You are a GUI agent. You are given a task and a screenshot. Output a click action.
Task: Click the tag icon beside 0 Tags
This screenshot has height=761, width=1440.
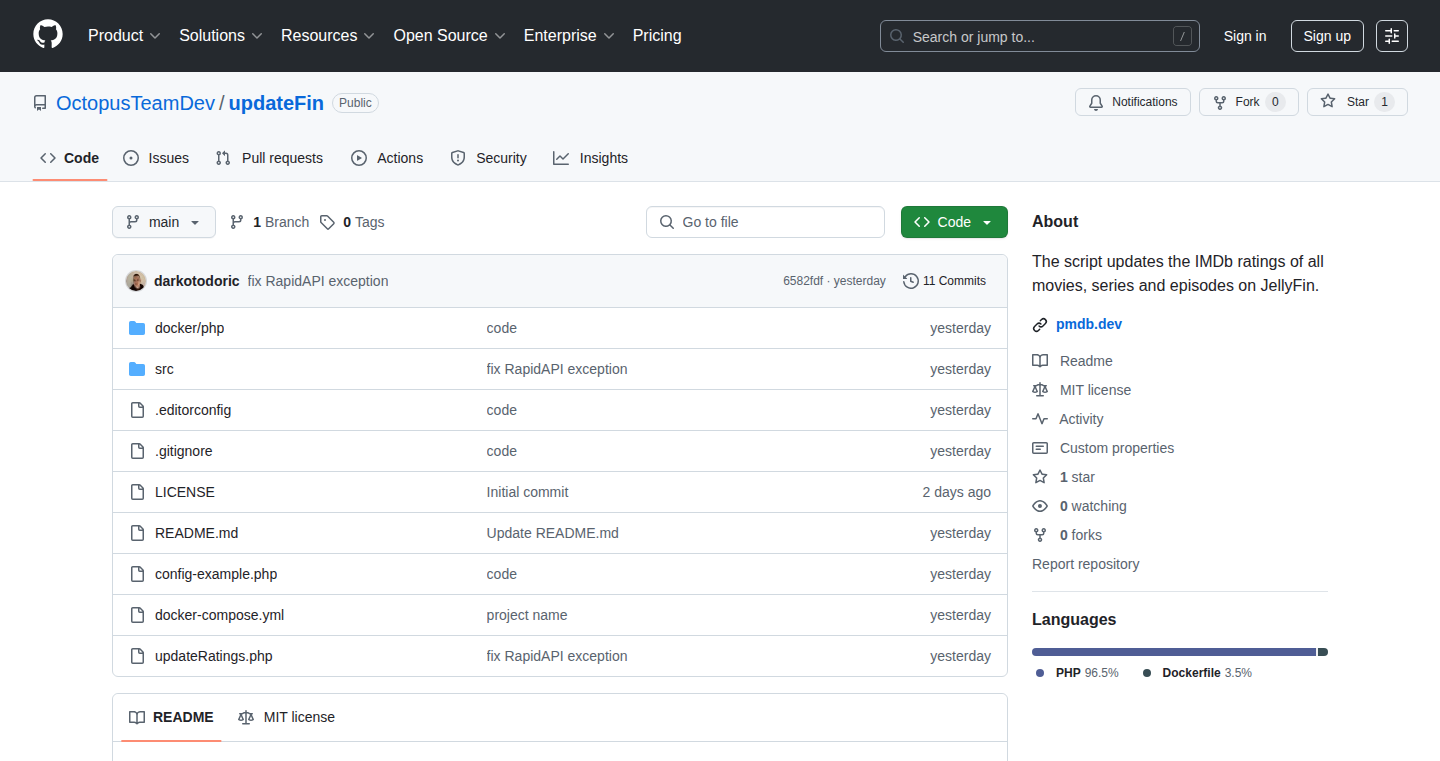(327, 222)
